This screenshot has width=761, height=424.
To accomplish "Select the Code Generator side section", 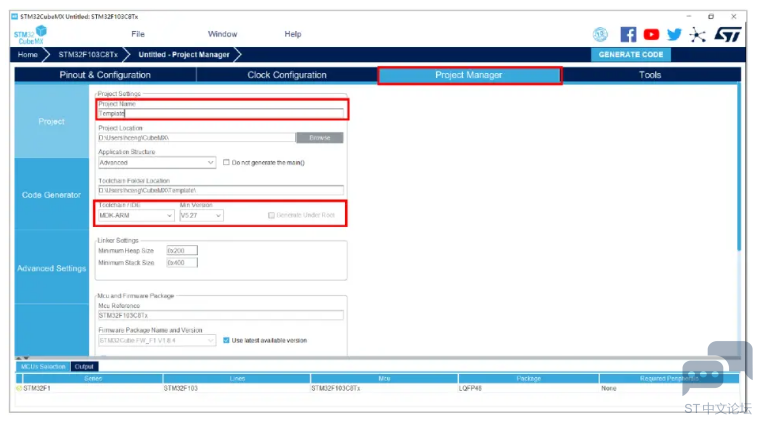I will click(51, 195).
